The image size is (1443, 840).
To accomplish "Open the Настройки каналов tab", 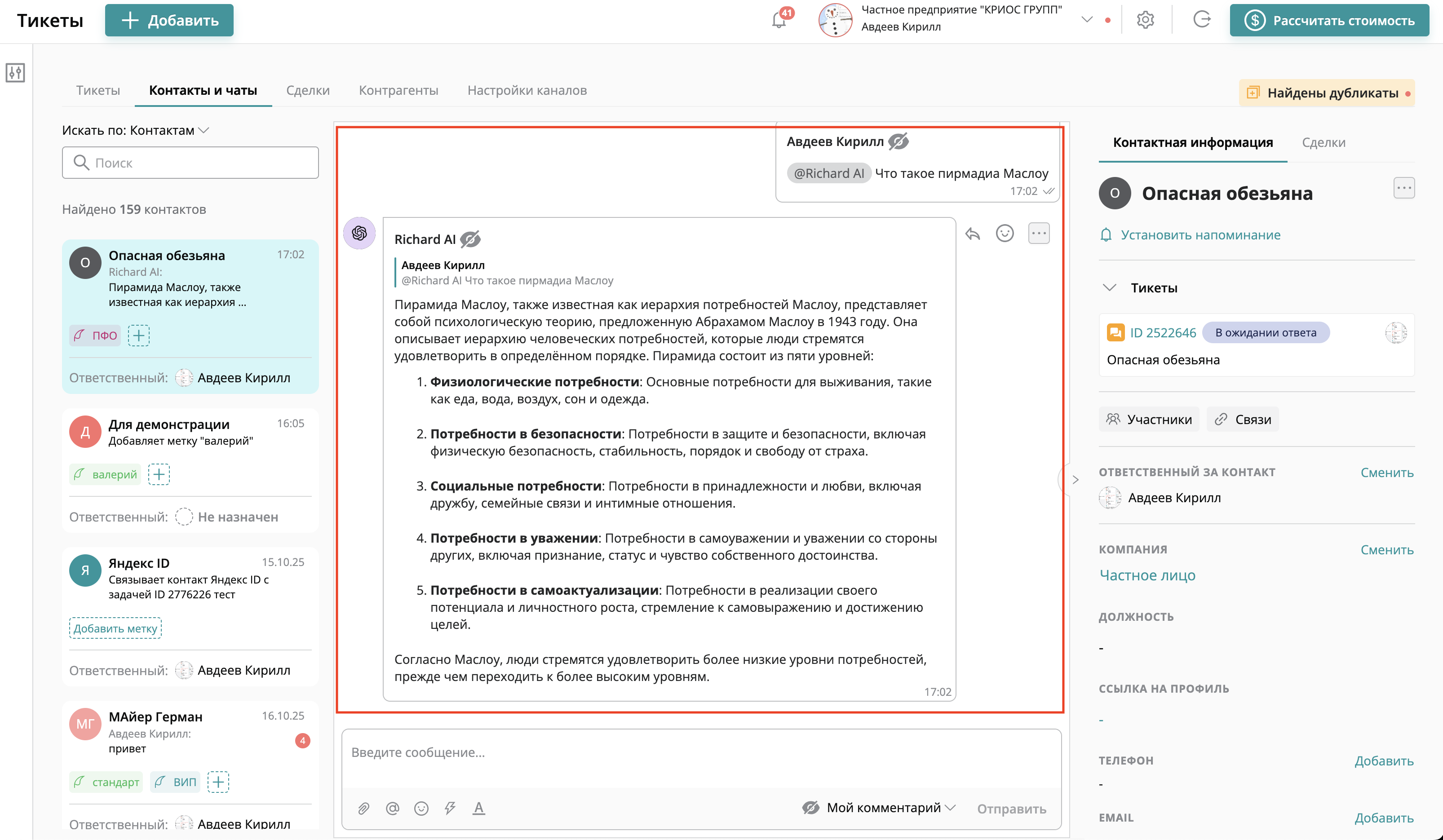I will 527,90.
